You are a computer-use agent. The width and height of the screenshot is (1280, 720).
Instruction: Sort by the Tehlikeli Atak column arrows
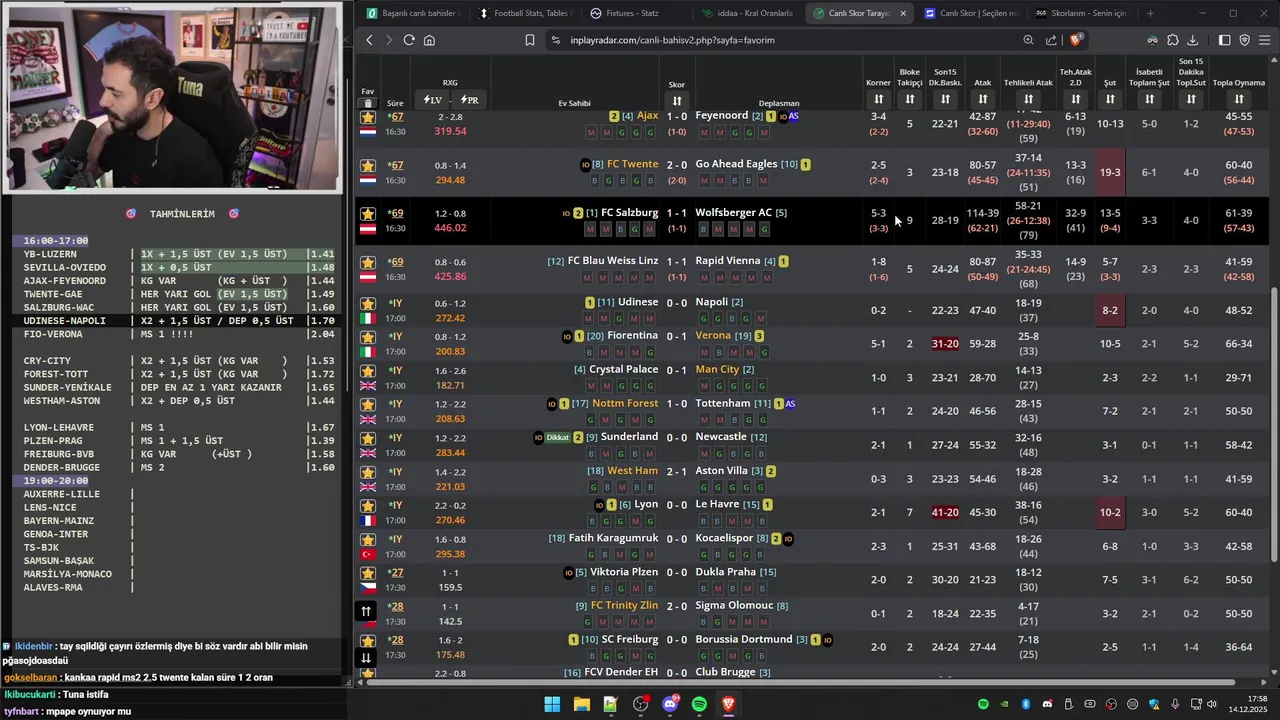point(1028,99)
